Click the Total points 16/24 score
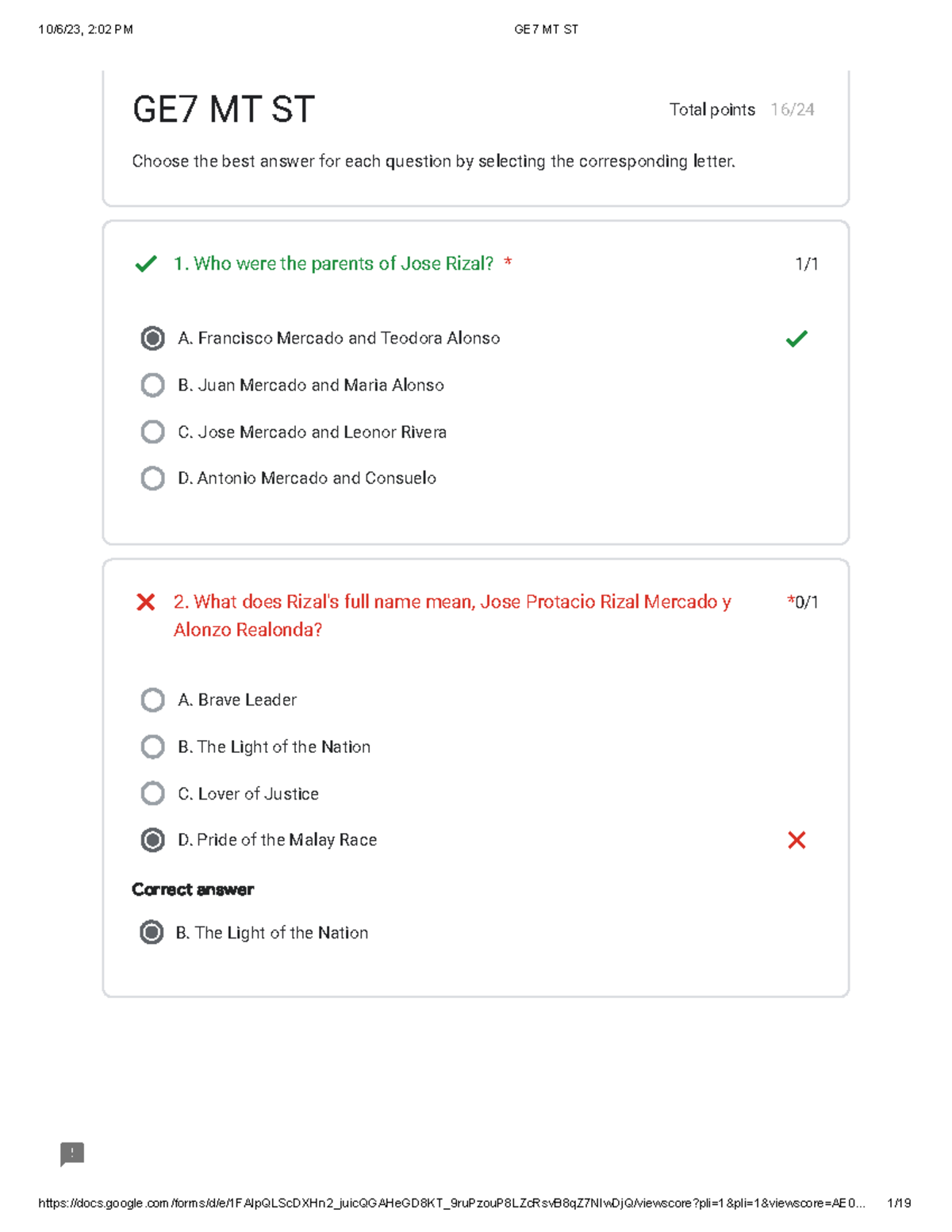The width and height of the screenshot is (952, 1232). tap(742, 109)
